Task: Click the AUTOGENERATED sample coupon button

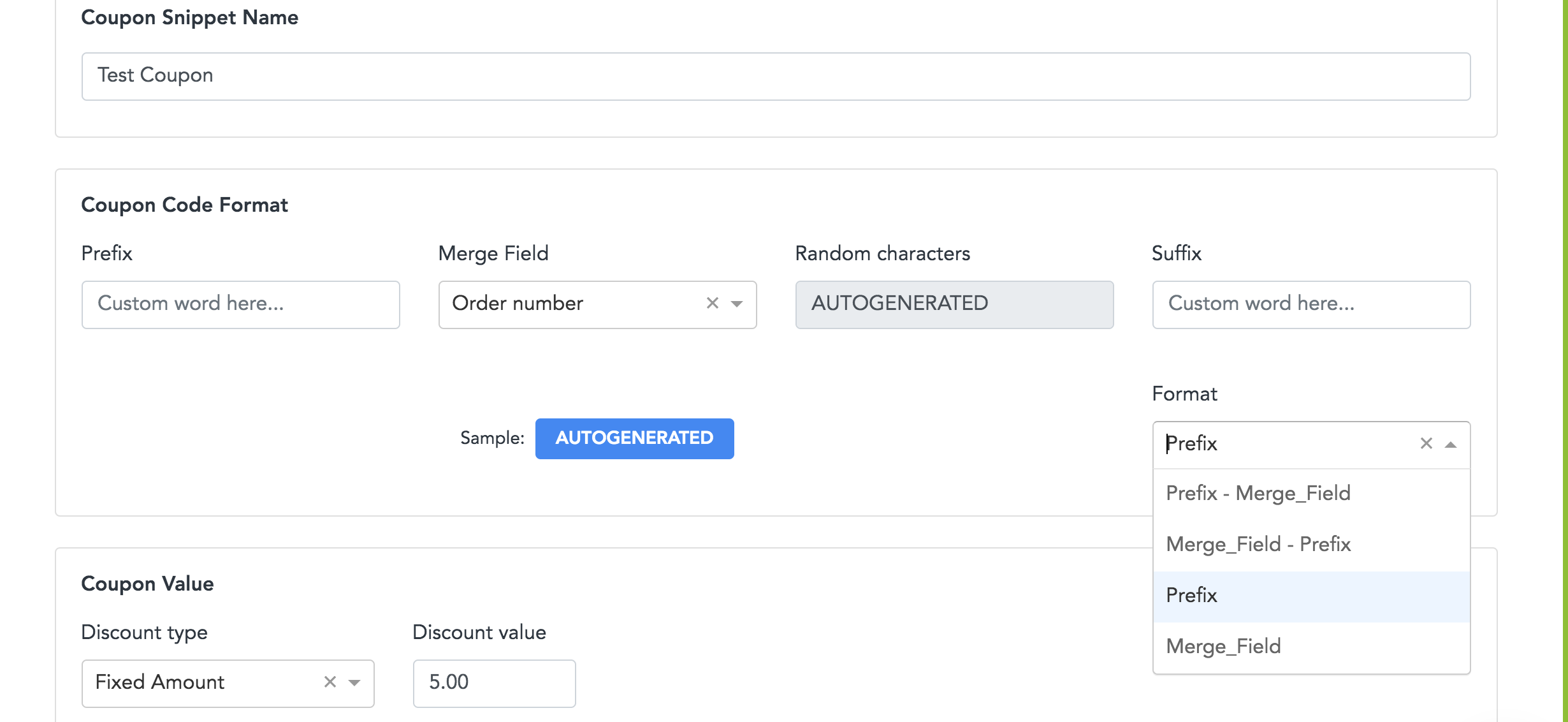Action: 634,437
